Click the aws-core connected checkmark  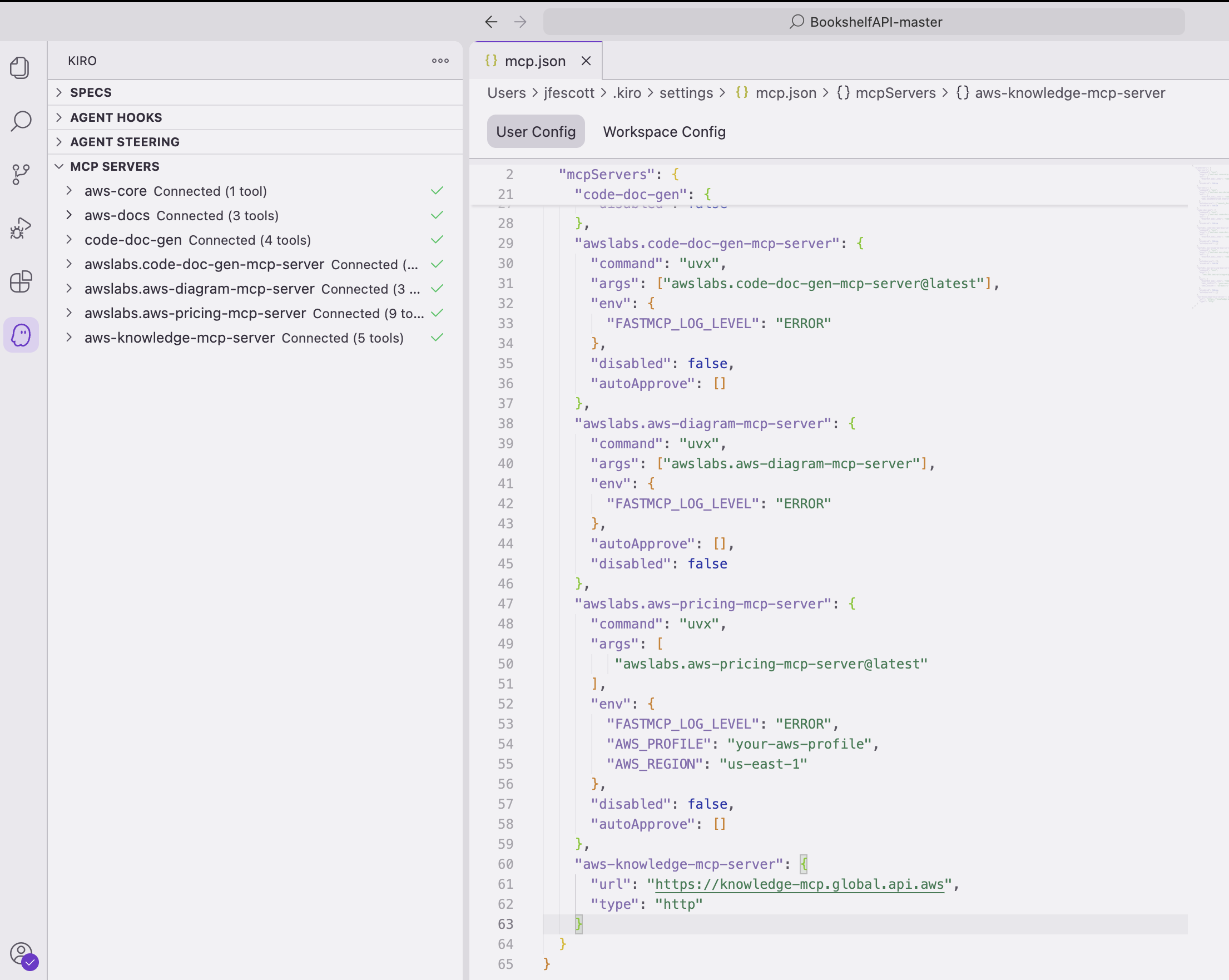click(x=437, y=190)
